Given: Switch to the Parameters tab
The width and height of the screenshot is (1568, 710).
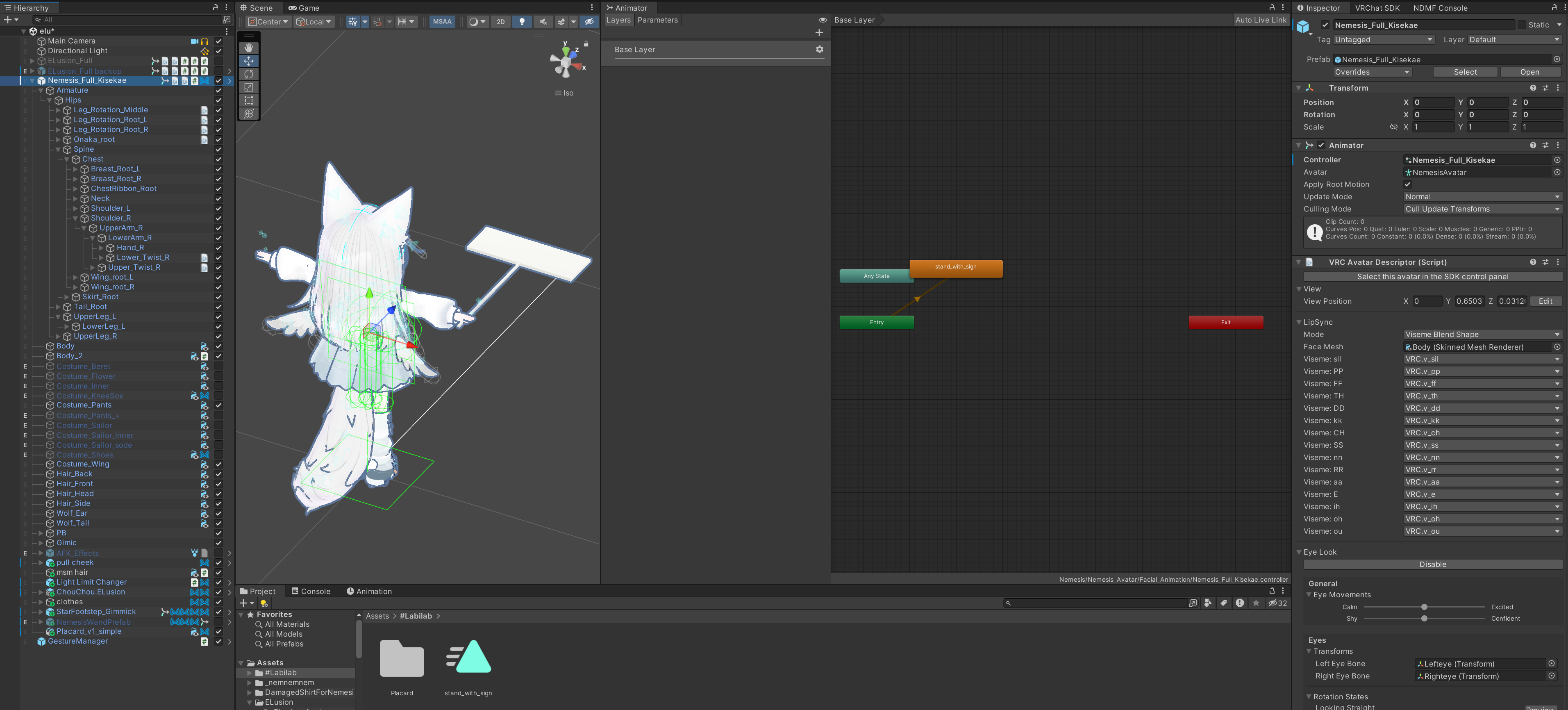Looking at the screenshot, I should [x=657, y=20].
